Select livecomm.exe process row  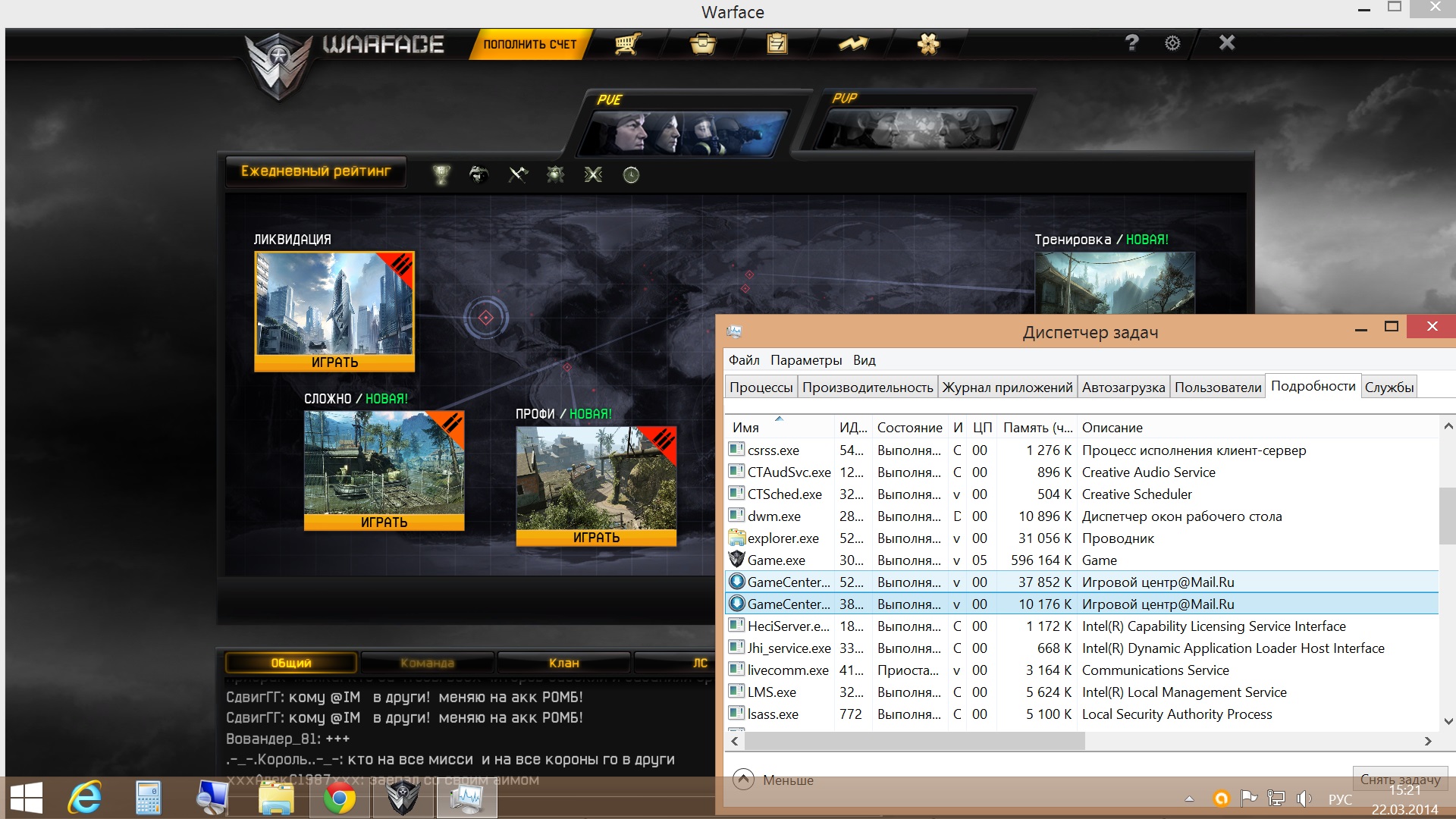[x=1081, y=670]
